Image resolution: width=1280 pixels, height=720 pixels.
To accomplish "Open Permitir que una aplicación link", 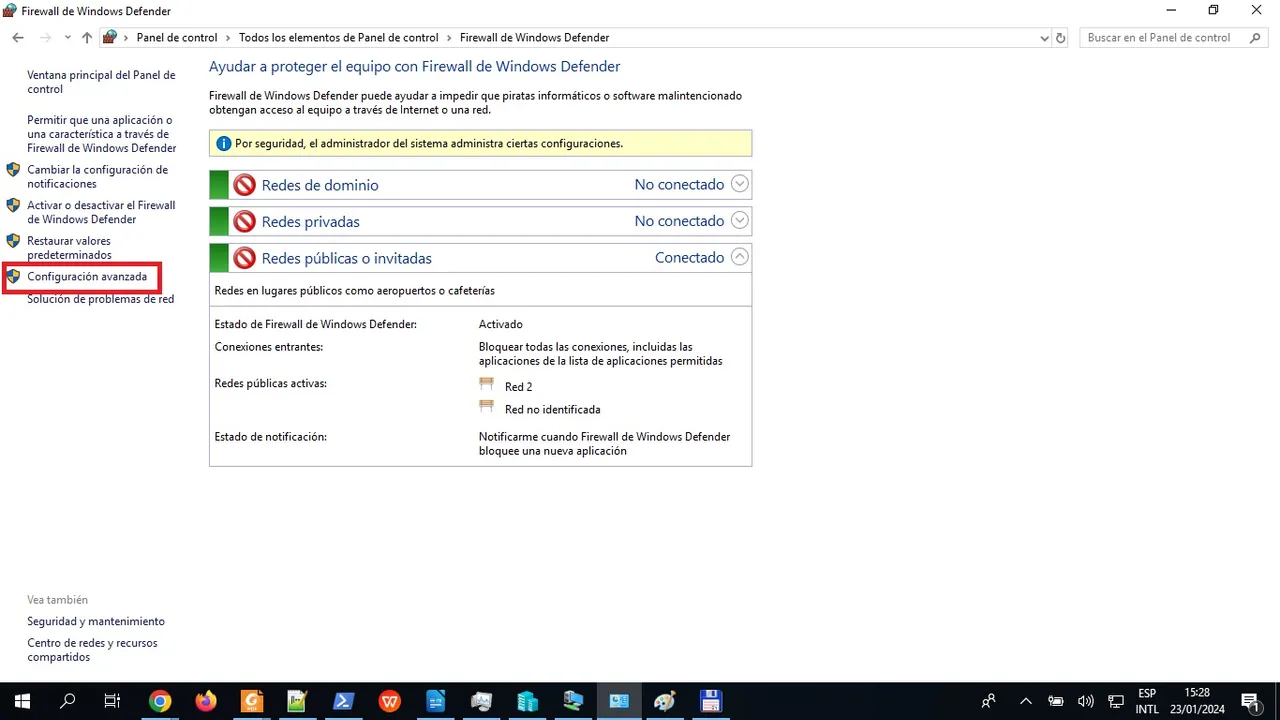I will (x=102, y=134).
